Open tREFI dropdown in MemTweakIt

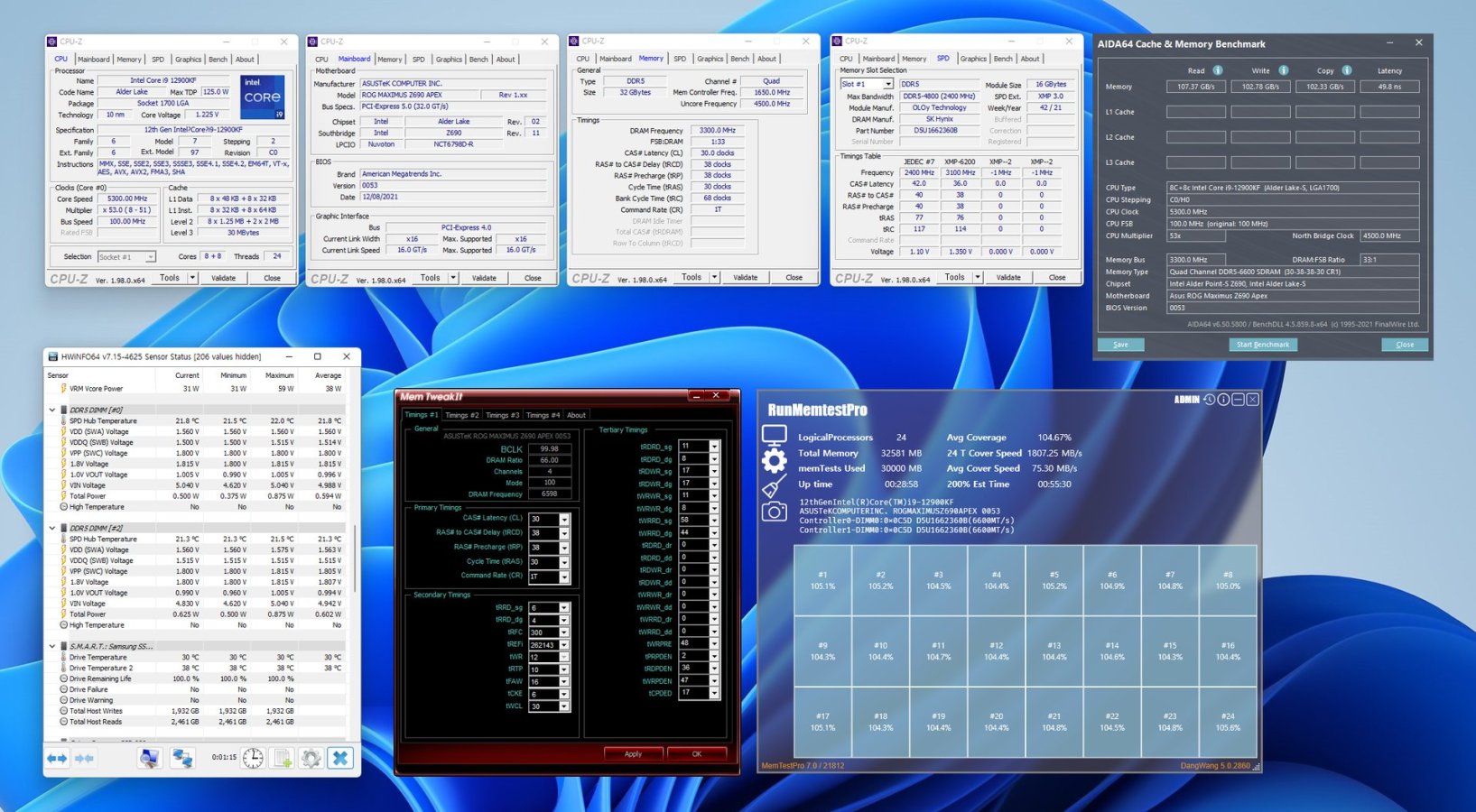click(x=564, y=645)
